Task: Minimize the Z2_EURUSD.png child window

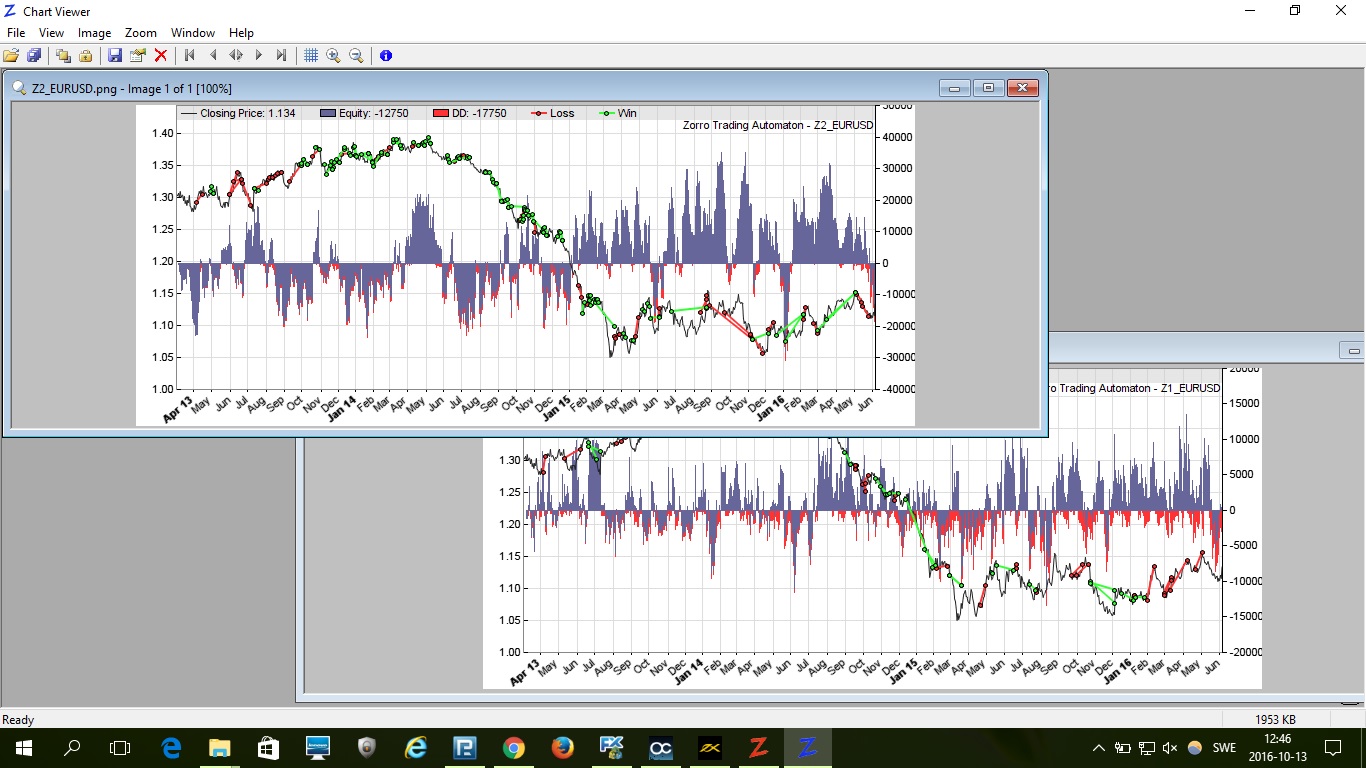Action: click(x=954, y=88)
